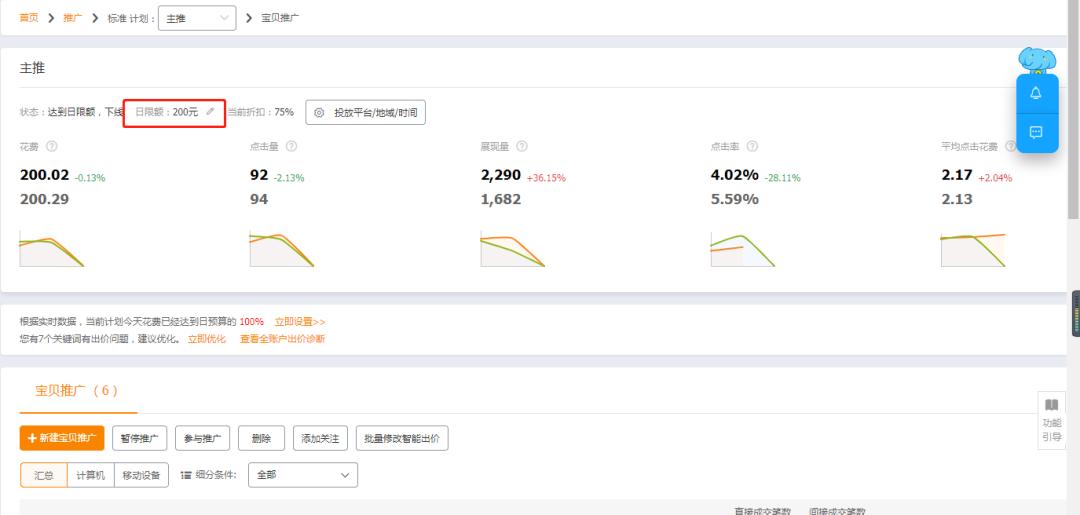Go to 推广 in the breadcrumb

(73, 18)
